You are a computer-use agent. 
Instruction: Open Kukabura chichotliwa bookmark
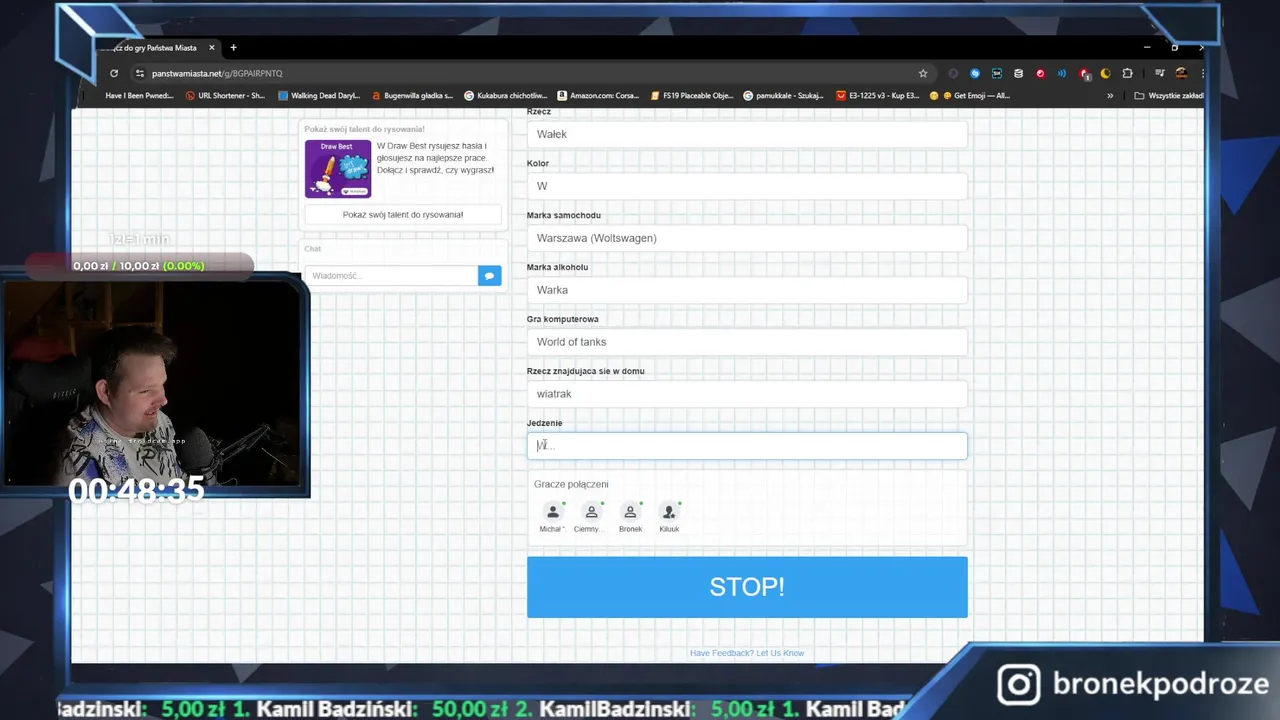point(505,96)
